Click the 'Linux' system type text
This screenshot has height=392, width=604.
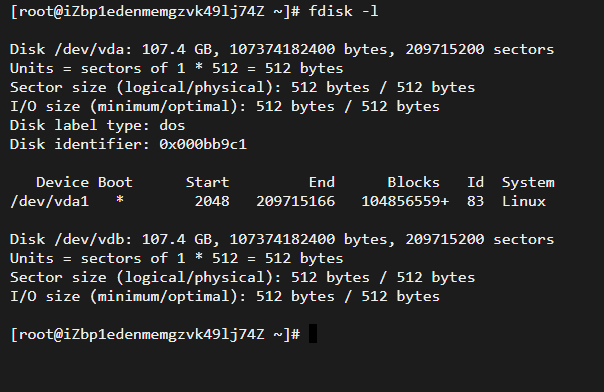coord(524,201)
